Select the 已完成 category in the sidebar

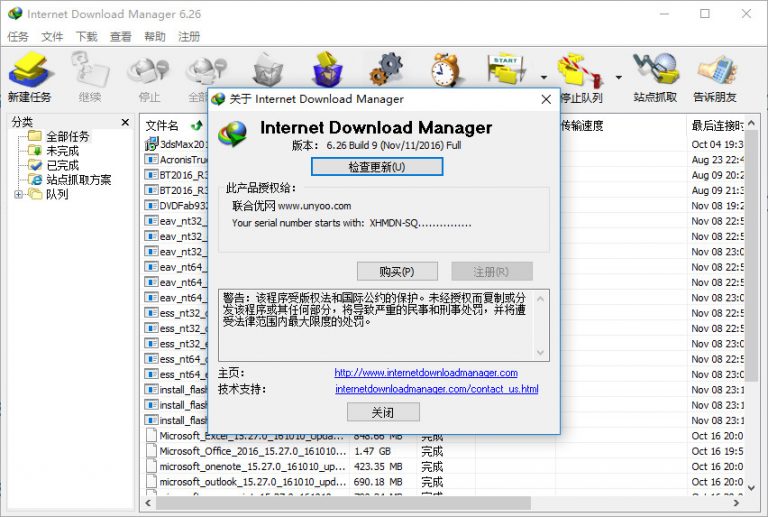click(x=62, y=165)
